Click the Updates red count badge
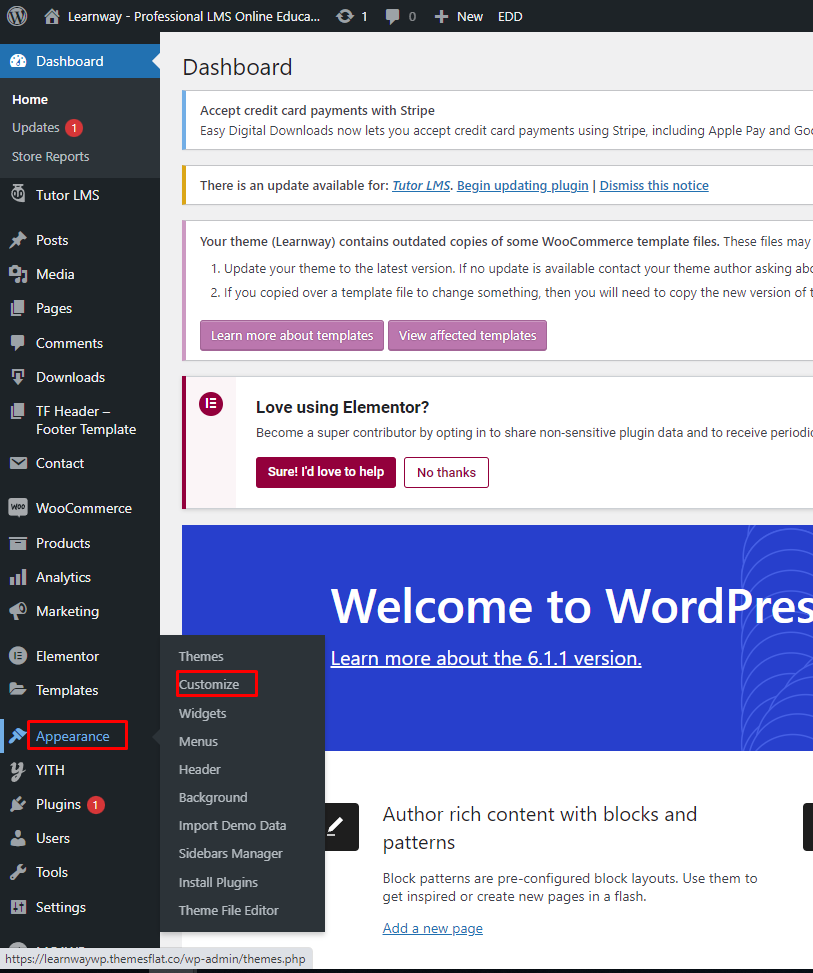The height and width of the screenshot is (973, 813). click(74, 128)
